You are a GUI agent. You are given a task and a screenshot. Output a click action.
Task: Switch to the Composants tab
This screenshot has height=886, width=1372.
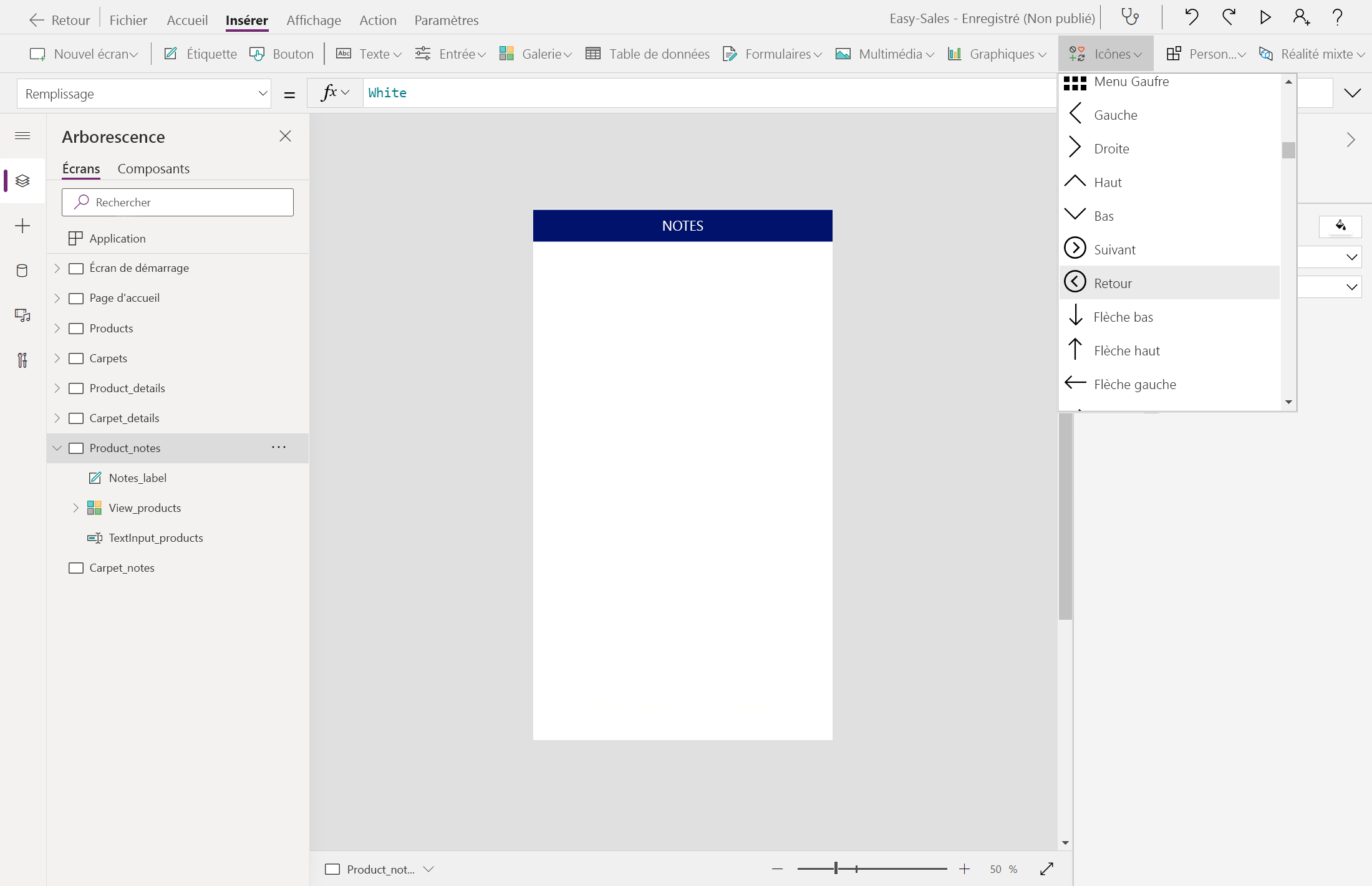click(x=153, y=168)
